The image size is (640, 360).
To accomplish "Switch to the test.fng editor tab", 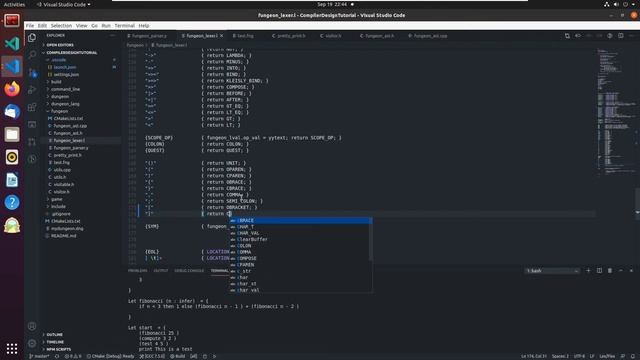I will click(245, 36).
